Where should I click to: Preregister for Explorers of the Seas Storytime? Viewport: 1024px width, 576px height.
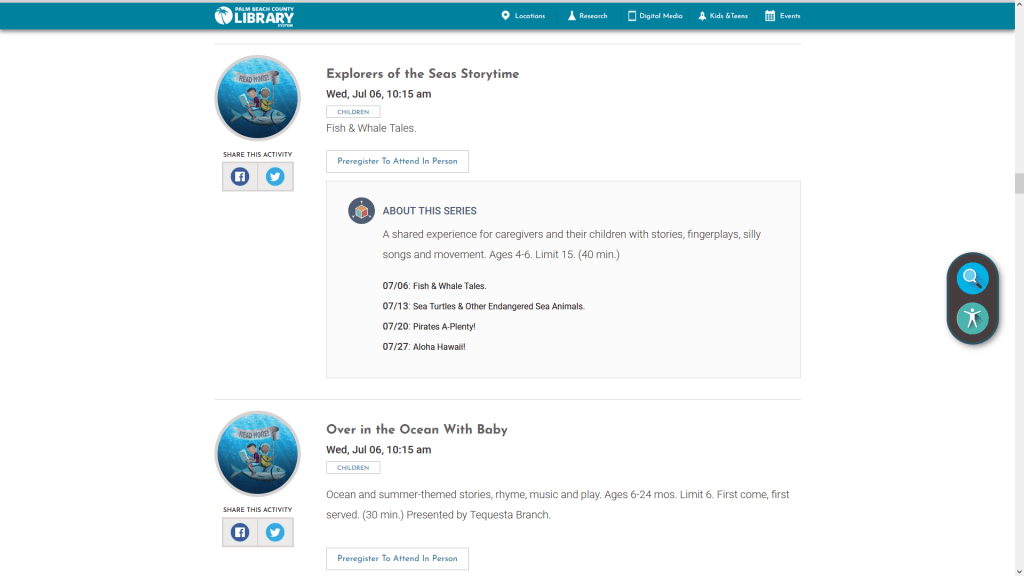(397, 161)
